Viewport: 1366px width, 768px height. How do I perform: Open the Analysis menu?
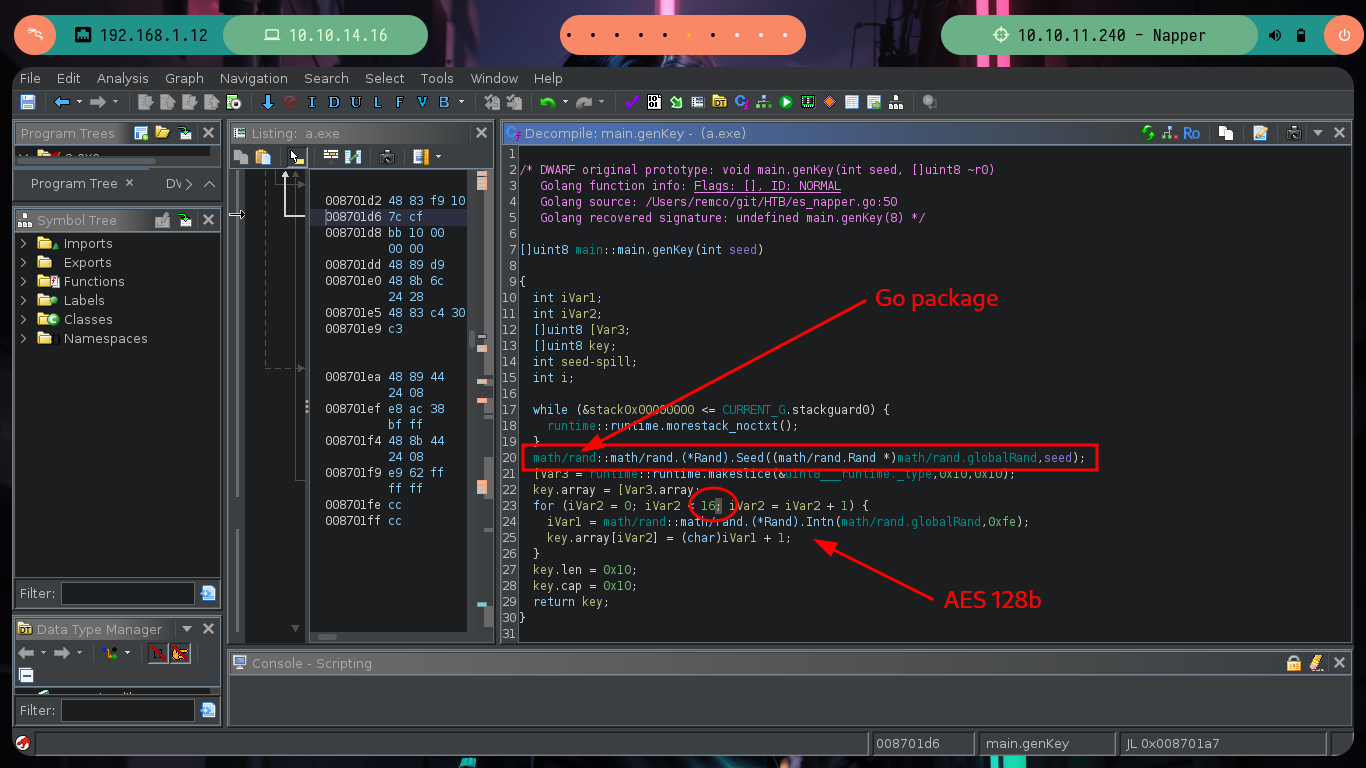122,78
